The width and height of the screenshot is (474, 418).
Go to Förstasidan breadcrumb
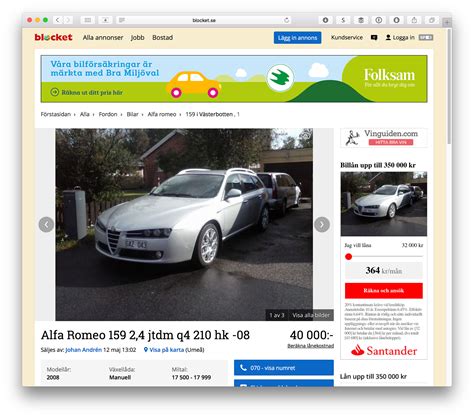click(56, 114)
